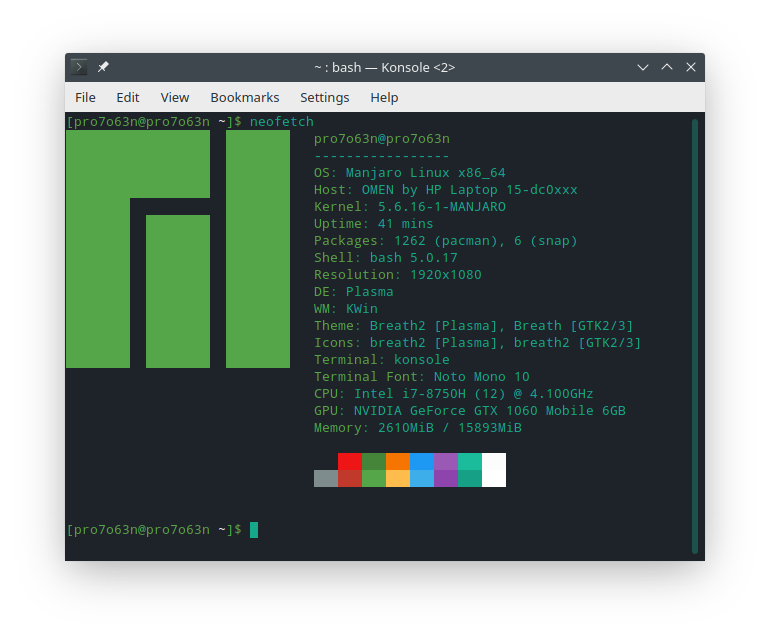Image resolution: width=770 pixels, height=638 pixels.
Task: Click the 'DE: Plasma' line
Action: point(354,292)
